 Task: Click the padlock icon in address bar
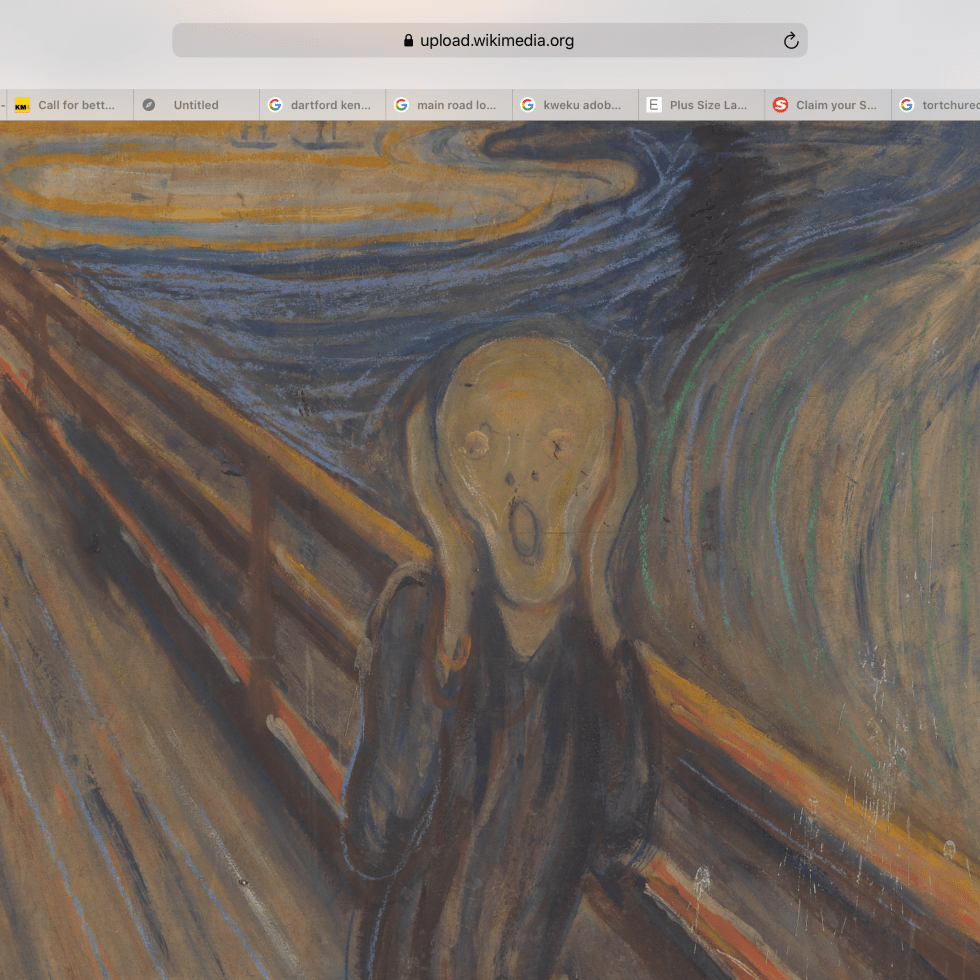tap(408, 41)
